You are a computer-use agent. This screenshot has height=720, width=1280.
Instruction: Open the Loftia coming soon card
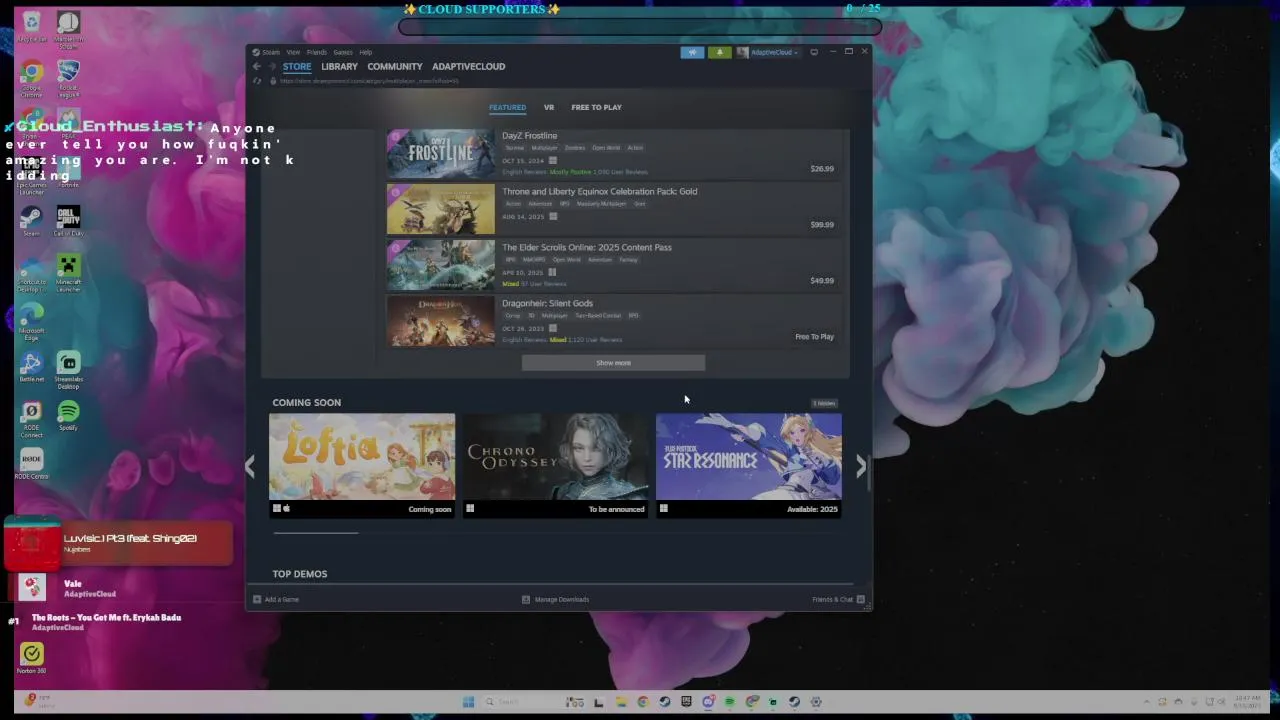[x=362, y=465]
